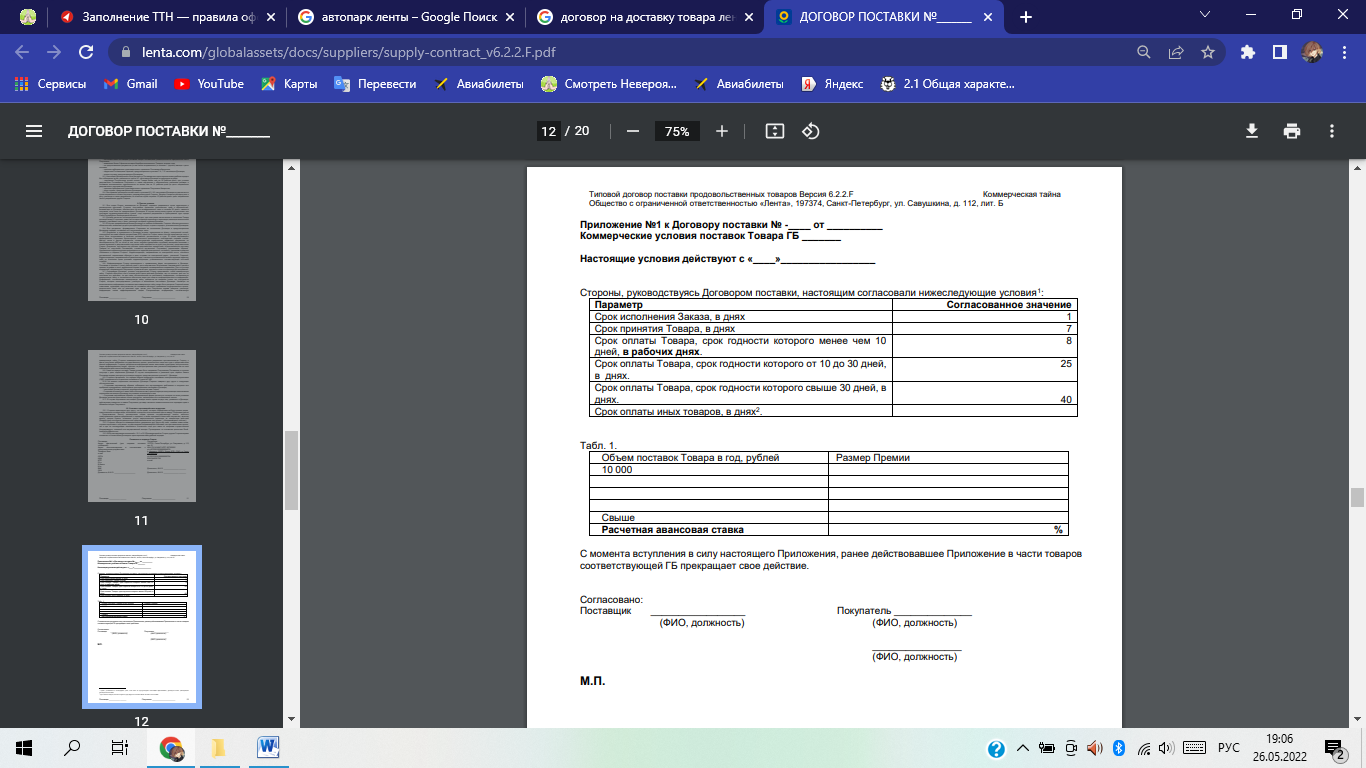
Task: Go back to previous page in browser
Action: click(x=23, y=52)
